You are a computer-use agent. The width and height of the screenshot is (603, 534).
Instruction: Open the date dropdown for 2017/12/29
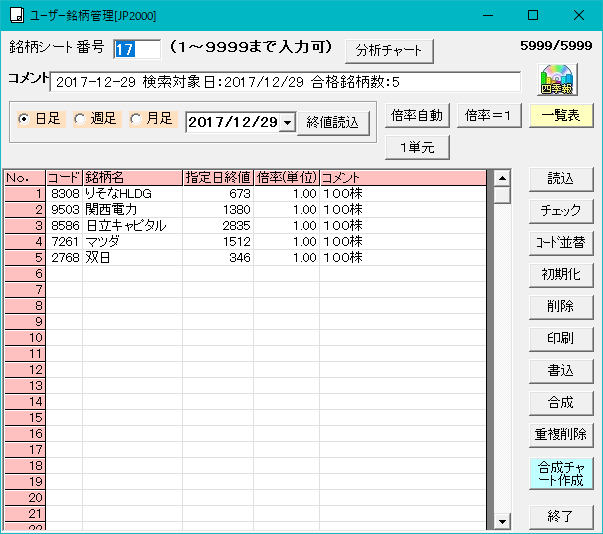288,122
